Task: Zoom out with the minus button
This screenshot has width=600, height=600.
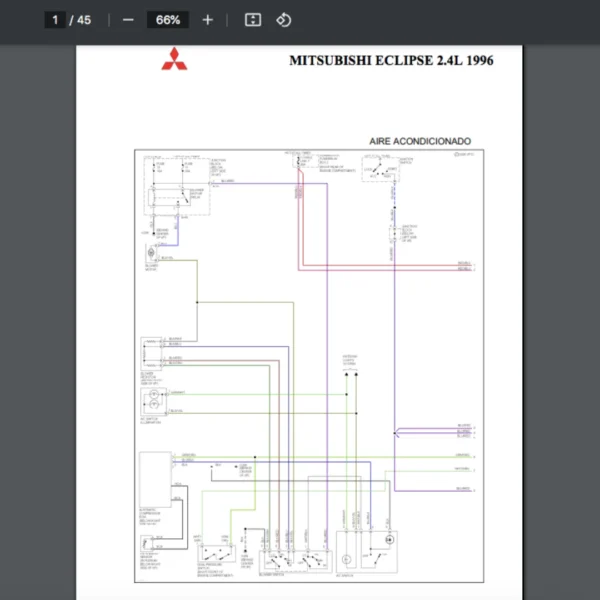Action: pyautogui.click(x=128, y=20)
